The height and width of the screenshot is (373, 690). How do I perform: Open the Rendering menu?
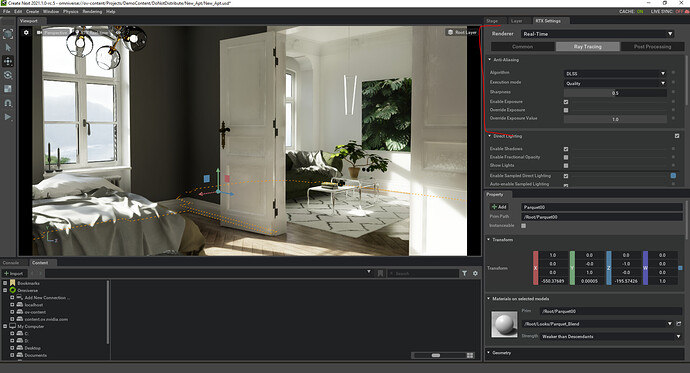[x=92, y=11]
